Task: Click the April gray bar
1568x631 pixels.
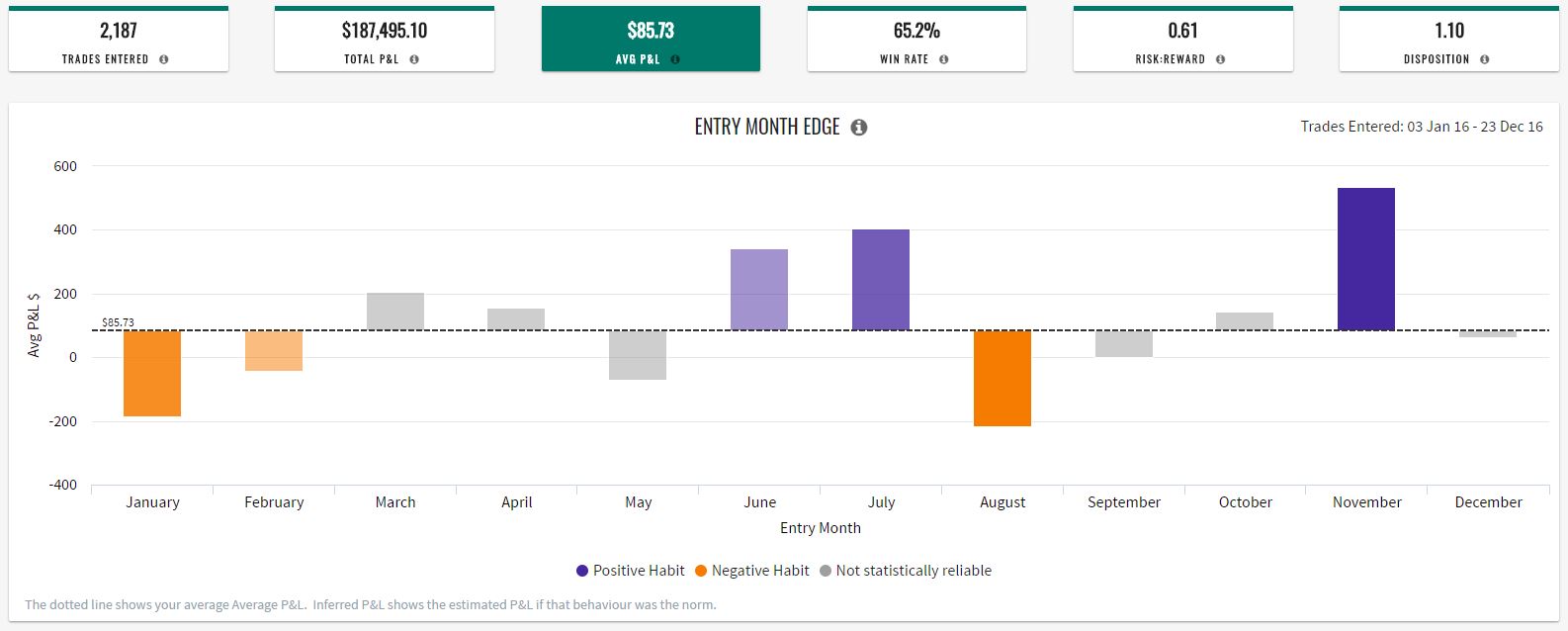Action: click(516, 319)
